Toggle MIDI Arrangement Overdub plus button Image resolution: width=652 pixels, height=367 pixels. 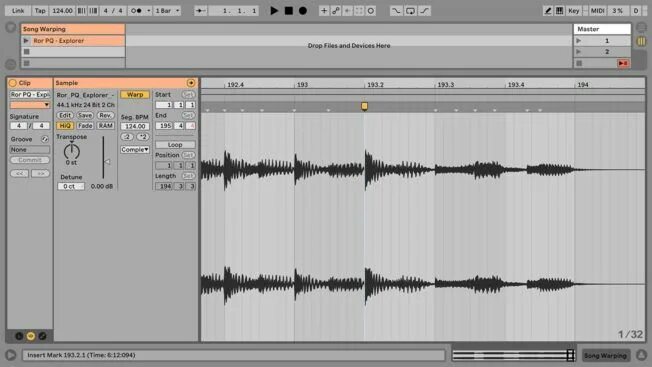[x=324, y=11]
